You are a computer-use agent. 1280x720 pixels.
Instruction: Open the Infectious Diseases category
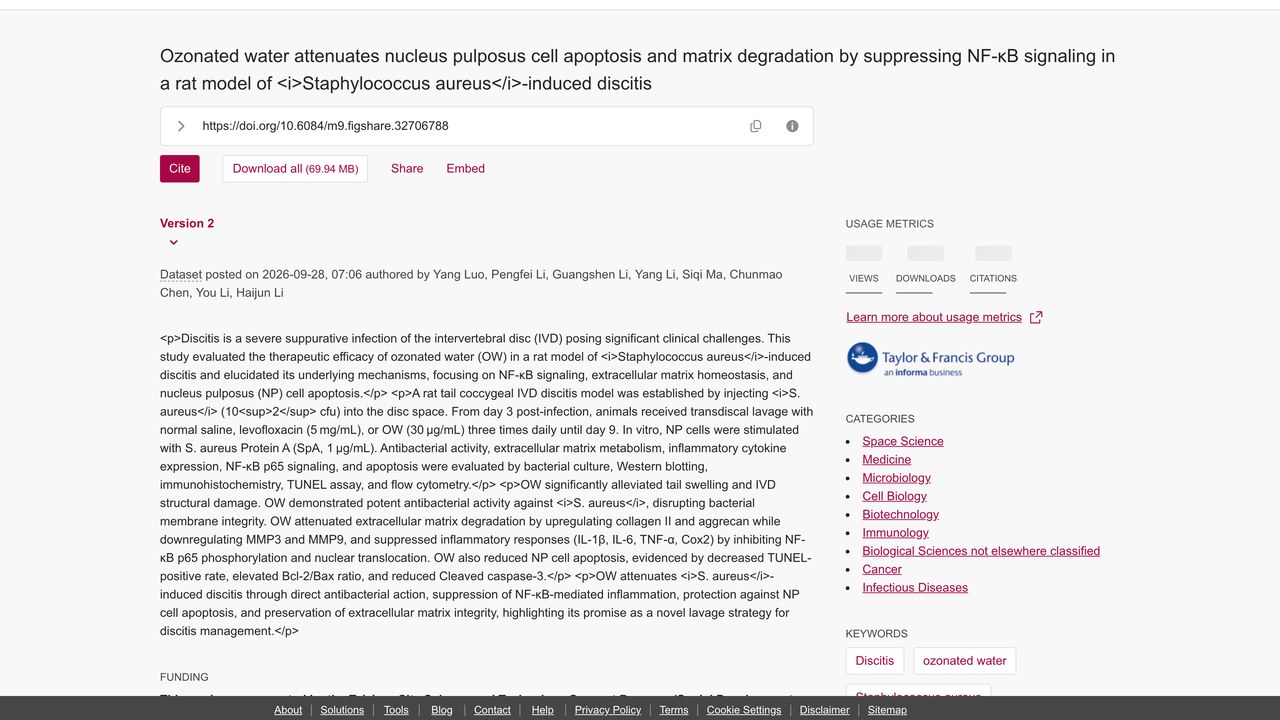point(915,587)
